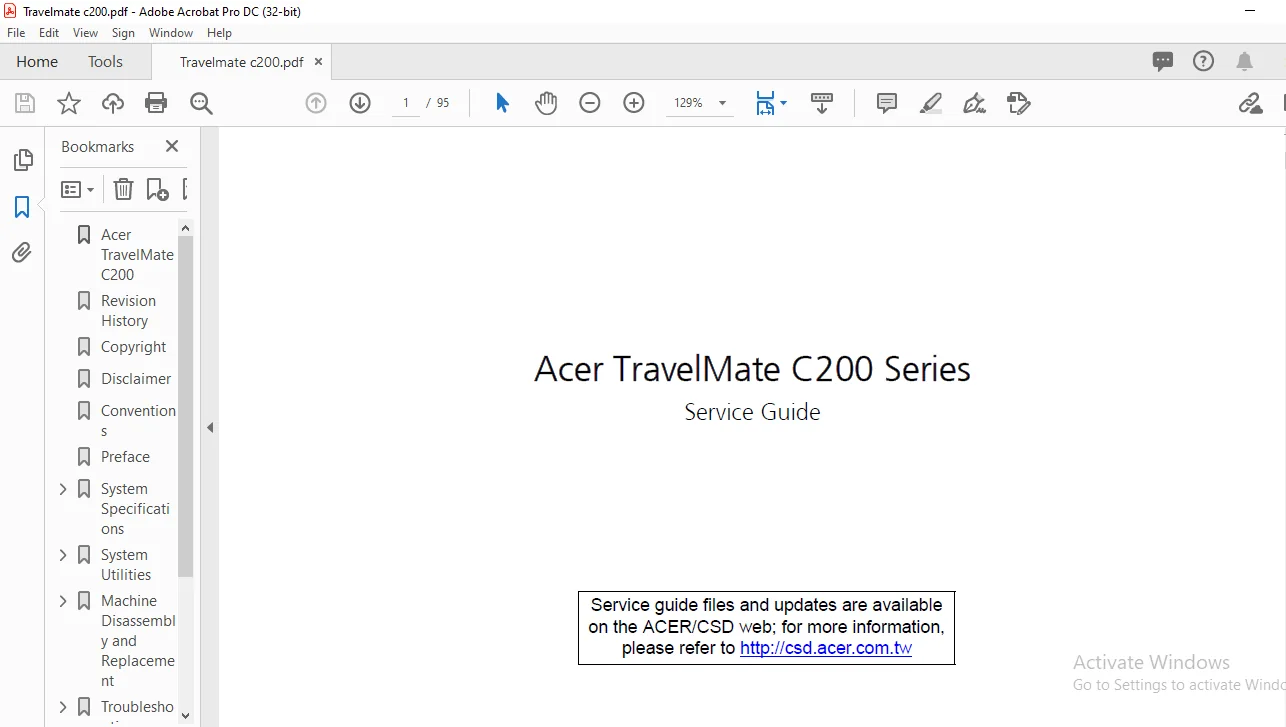The height and width of the screenshot is (727, 1286).
Task: Open the Find text magnifier tool
Action: coord(201,103)
